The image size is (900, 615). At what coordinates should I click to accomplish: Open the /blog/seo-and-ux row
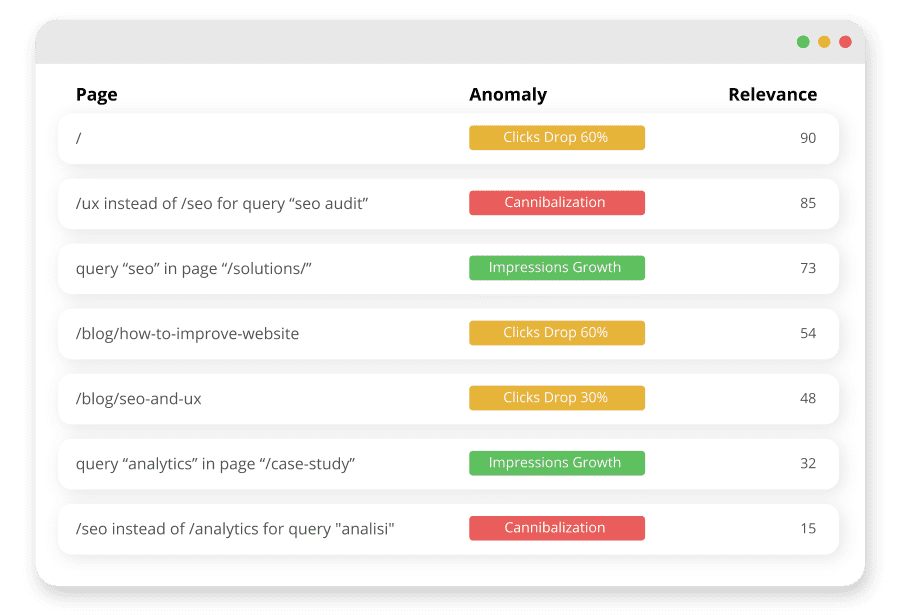pyautogui.click(x=448, y=399)
